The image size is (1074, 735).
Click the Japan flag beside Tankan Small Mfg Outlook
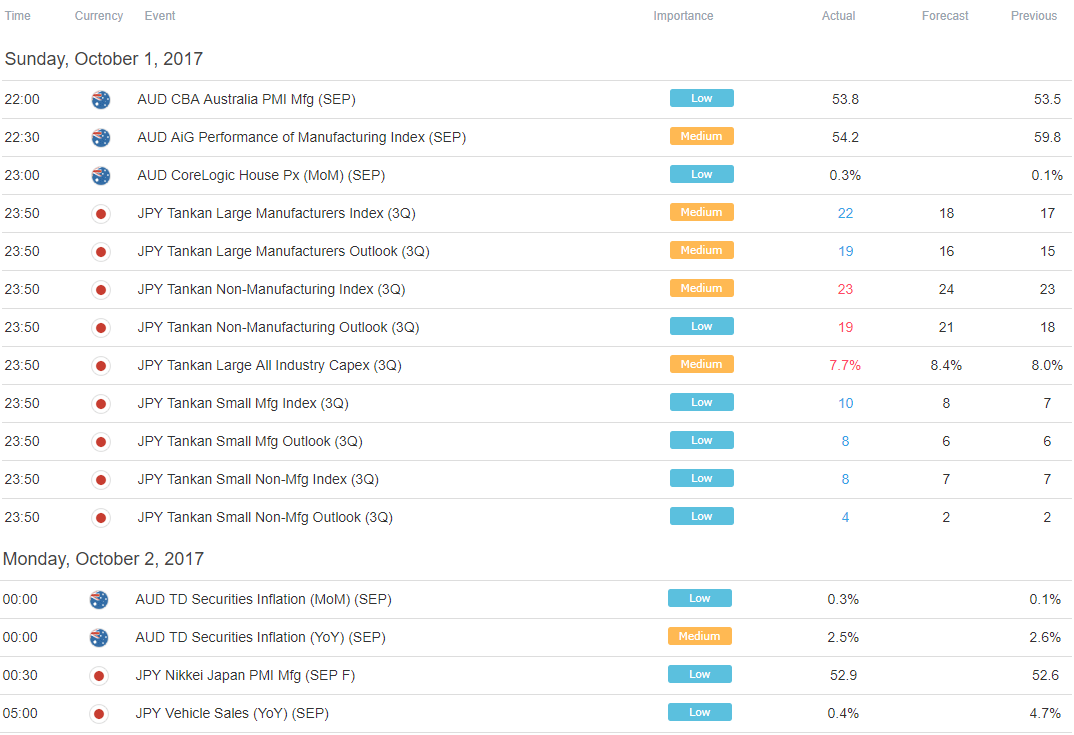pyautogui.click(x=101, y=442)
